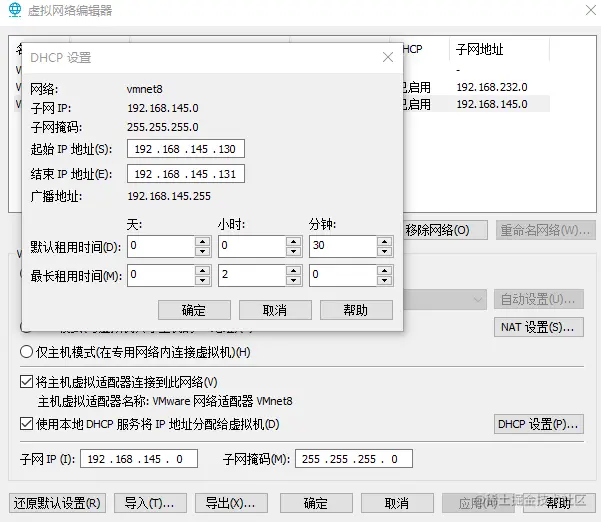Click the 子网掩码(M) field in editor
Image resolution: width=601 pixels, height=522 pixels.
coord(354,459)
